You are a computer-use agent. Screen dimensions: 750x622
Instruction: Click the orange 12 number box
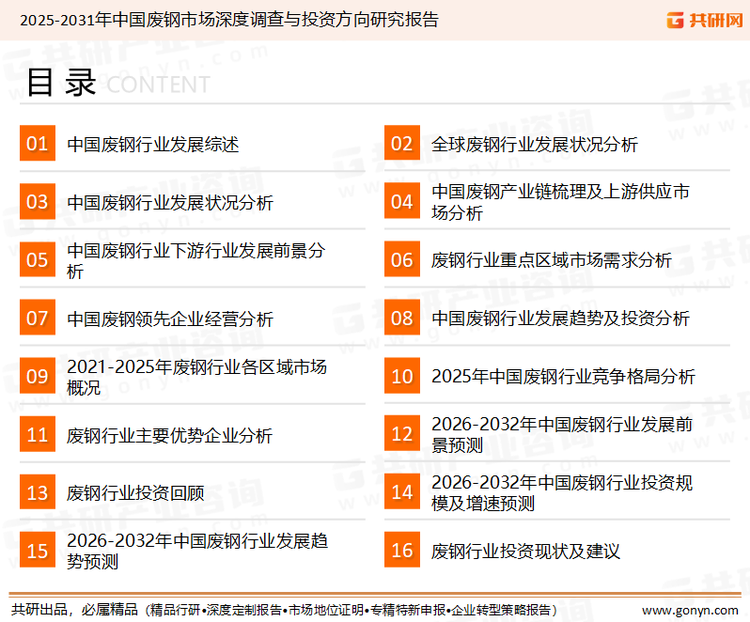tap(402, 433)
